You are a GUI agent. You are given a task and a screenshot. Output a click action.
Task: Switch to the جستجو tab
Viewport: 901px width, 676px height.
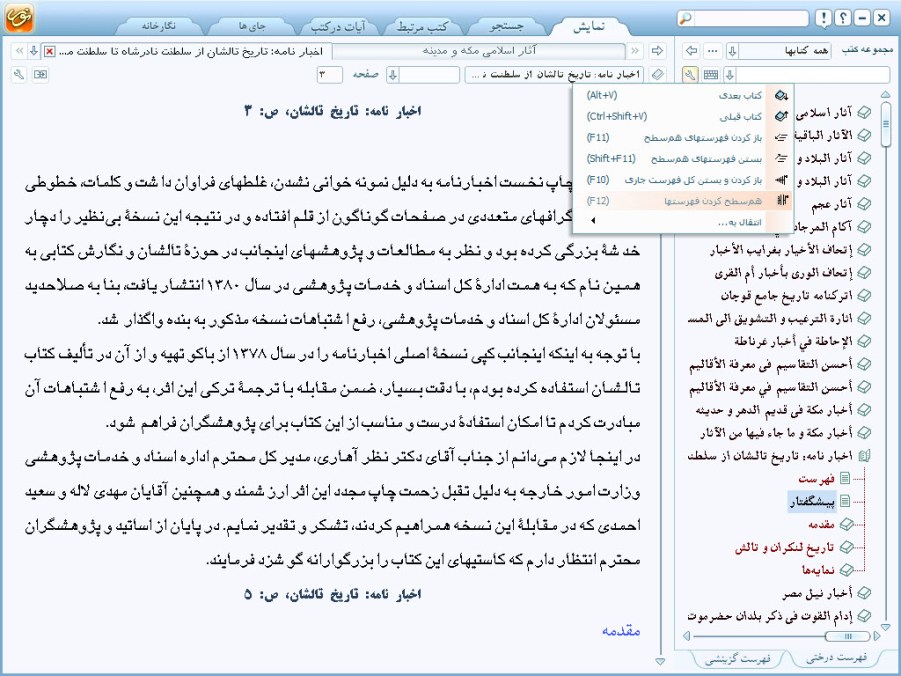(x=507, y=26)
